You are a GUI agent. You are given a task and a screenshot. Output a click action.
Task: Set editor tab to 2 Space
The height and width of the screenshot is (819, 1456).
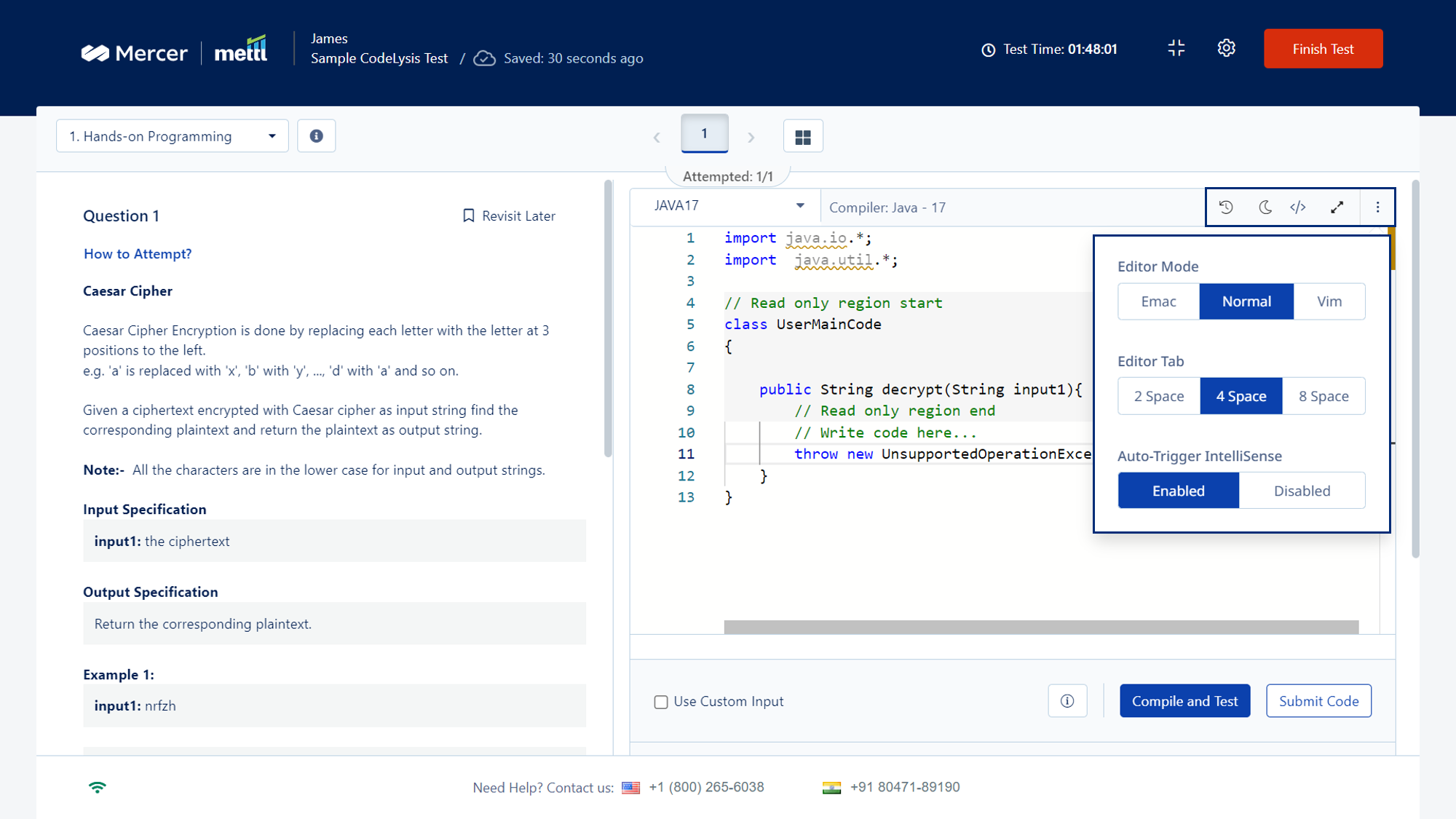click(x=1159, y=396)
